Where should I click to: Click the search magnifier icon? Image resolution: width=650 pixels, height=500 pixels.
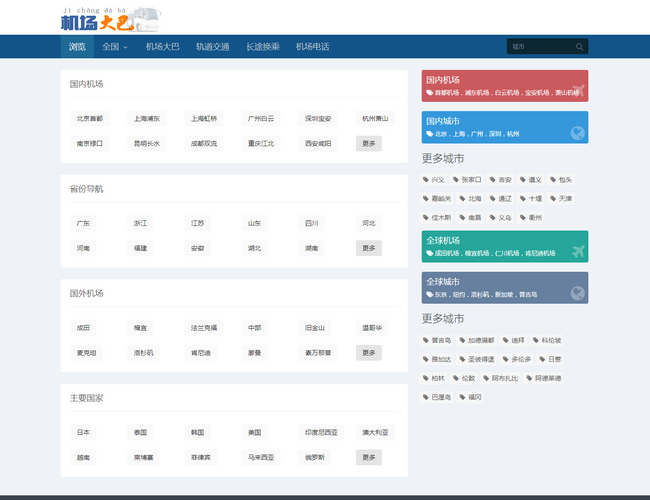click(579, 47)
